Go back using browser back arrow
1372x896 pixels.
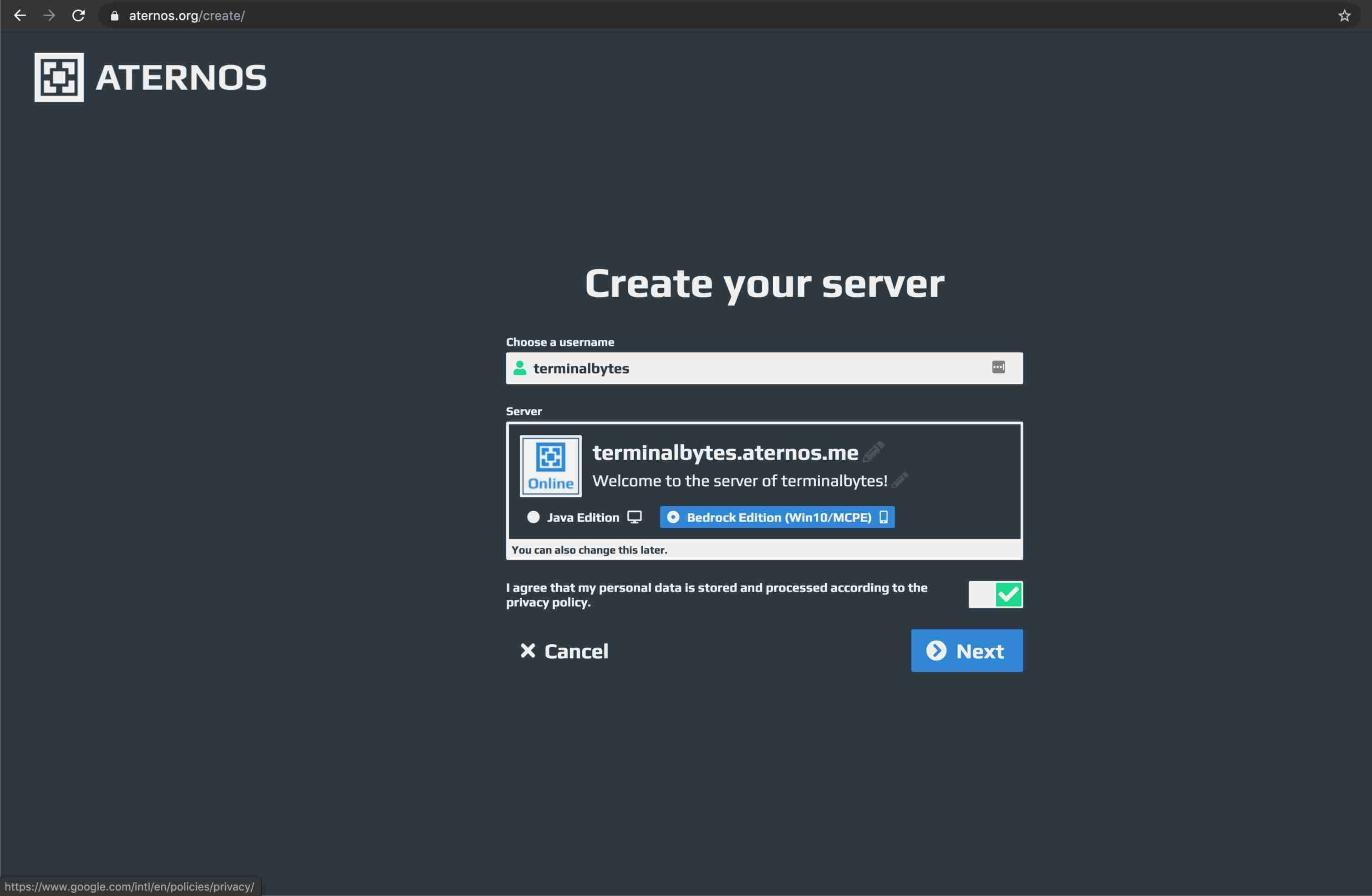pos(20,15)
